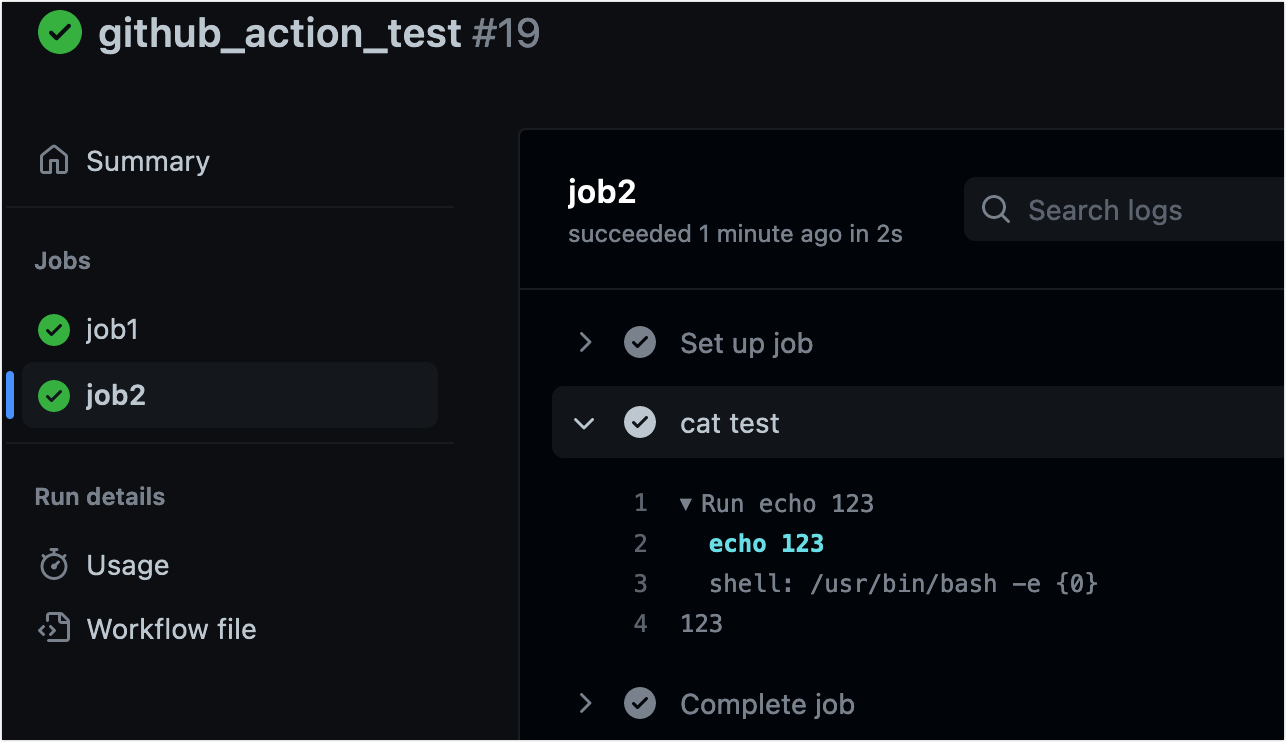Click the green check icon beside job2

pos(53,396)
